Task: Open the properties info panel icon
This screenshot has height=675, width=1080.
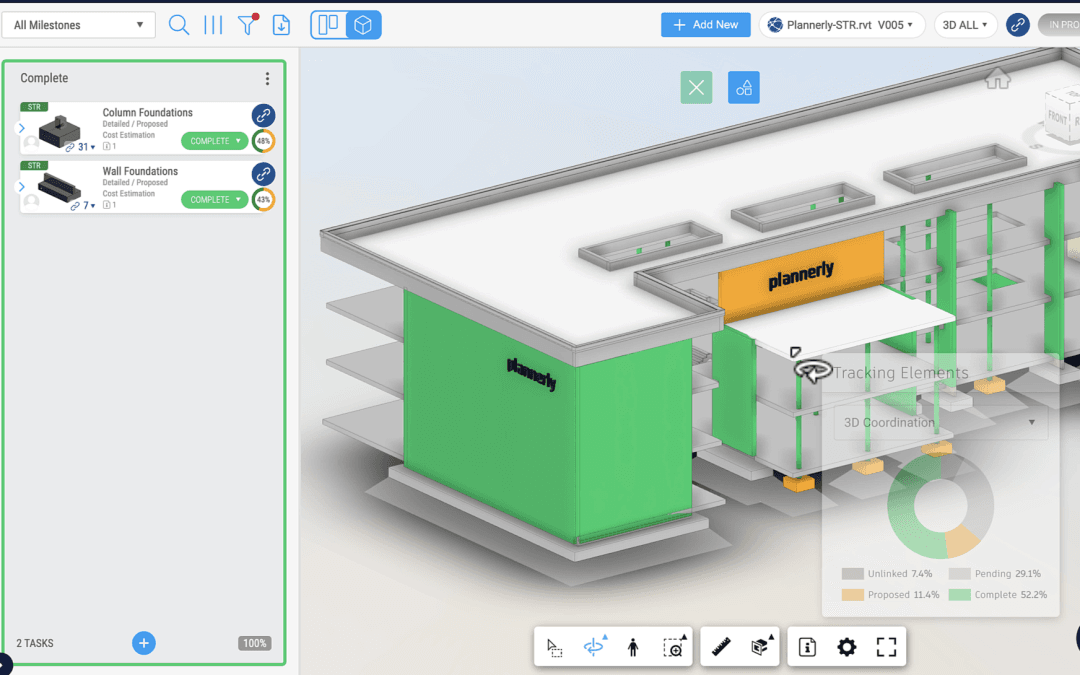Action: tap(807, 647)
